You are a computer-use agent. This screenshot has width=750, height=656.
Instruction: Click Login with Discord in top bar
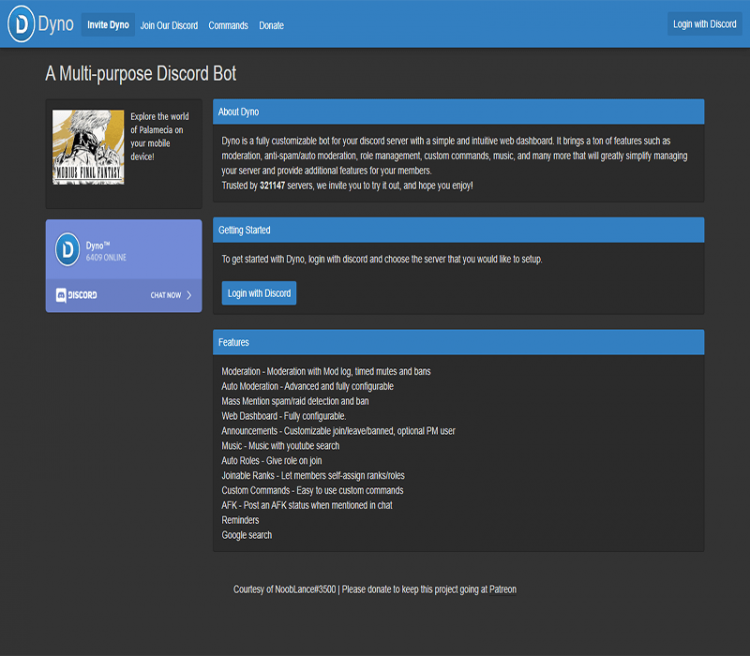pos(705,24)
